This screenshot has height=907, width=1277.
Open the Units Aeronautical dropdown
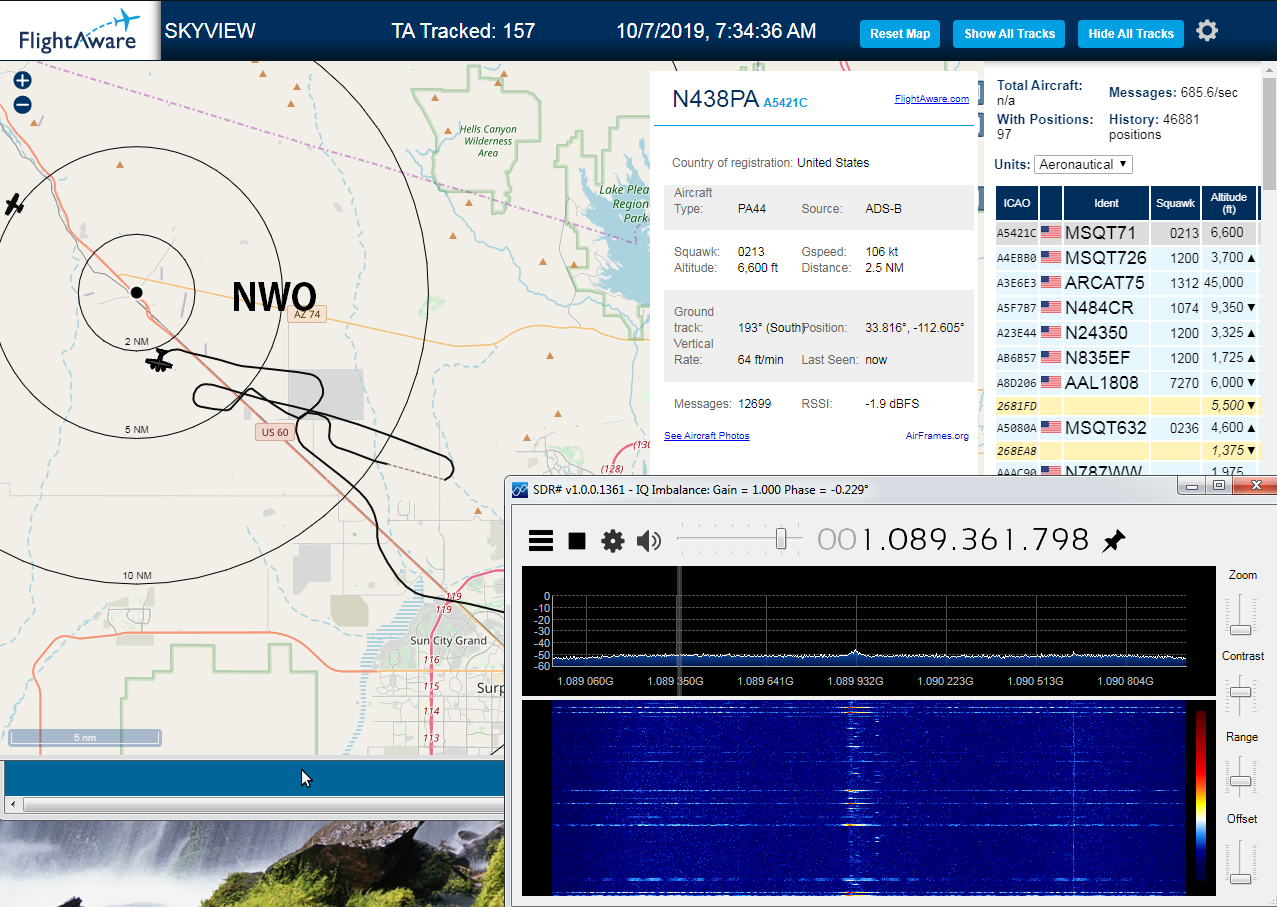pyautogui.click(x=1083, y=164)
